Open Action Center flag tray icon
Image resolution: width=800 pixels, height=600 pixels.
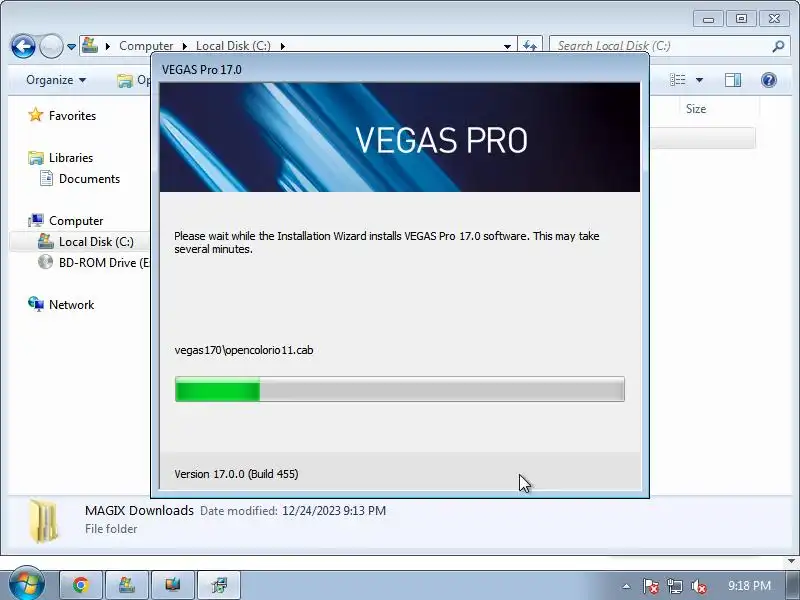(651, 586)
